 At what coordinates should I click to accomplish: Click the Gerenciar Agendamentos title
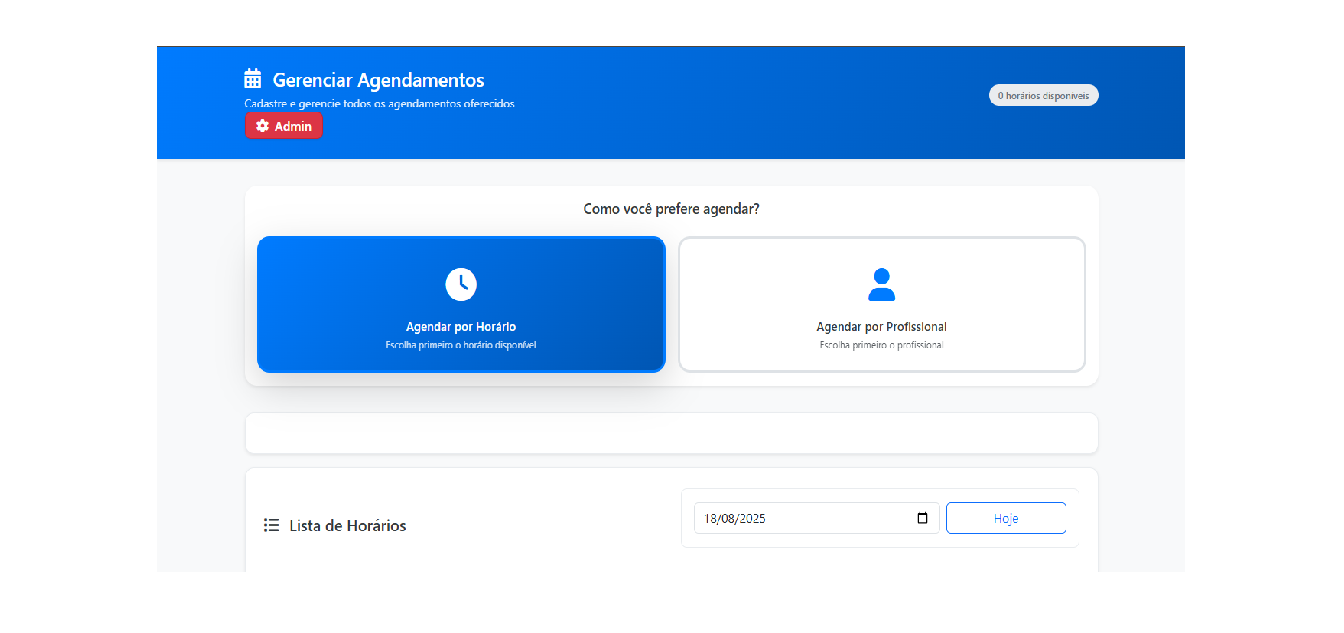click(378, 80)
